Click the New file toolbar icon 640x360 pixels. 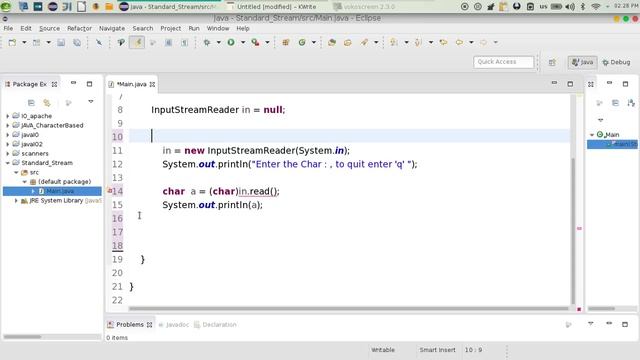[x=12, y=42]
